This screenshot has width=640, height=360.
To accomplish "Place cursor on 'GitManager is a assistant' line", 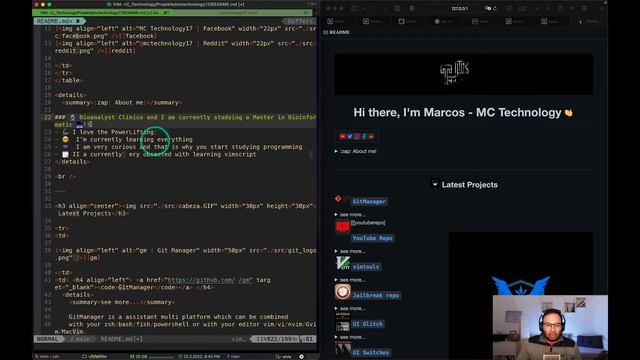I will (178, 317).
